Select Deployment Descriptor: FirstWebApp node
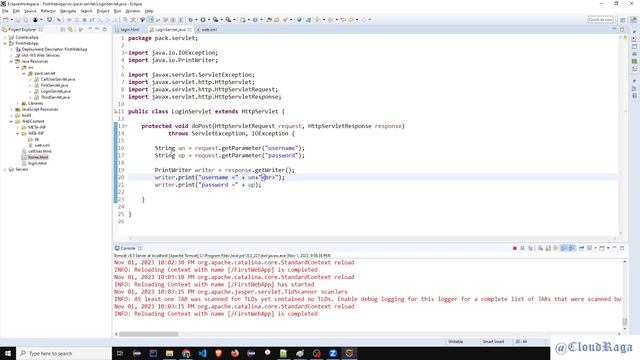 coord(54,49)
